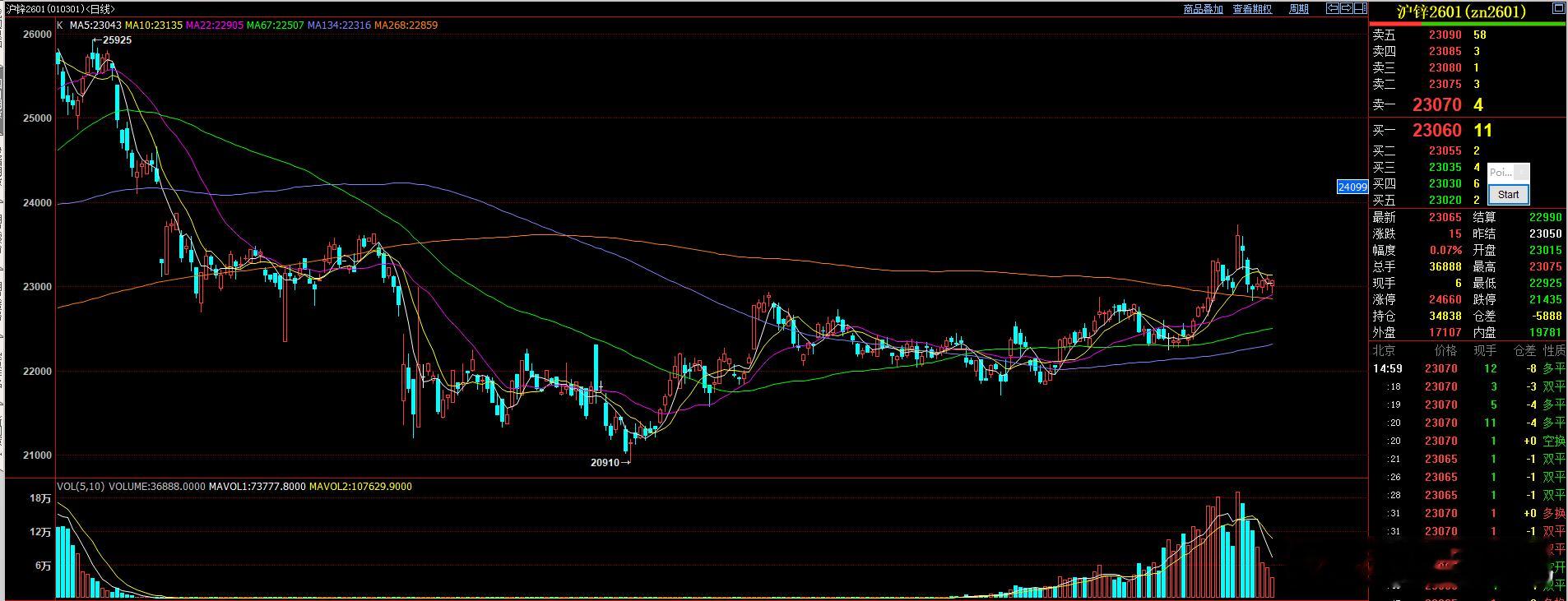Click the blue 24099 price cursor label

pyautogui.click(x=1352, y=187)
